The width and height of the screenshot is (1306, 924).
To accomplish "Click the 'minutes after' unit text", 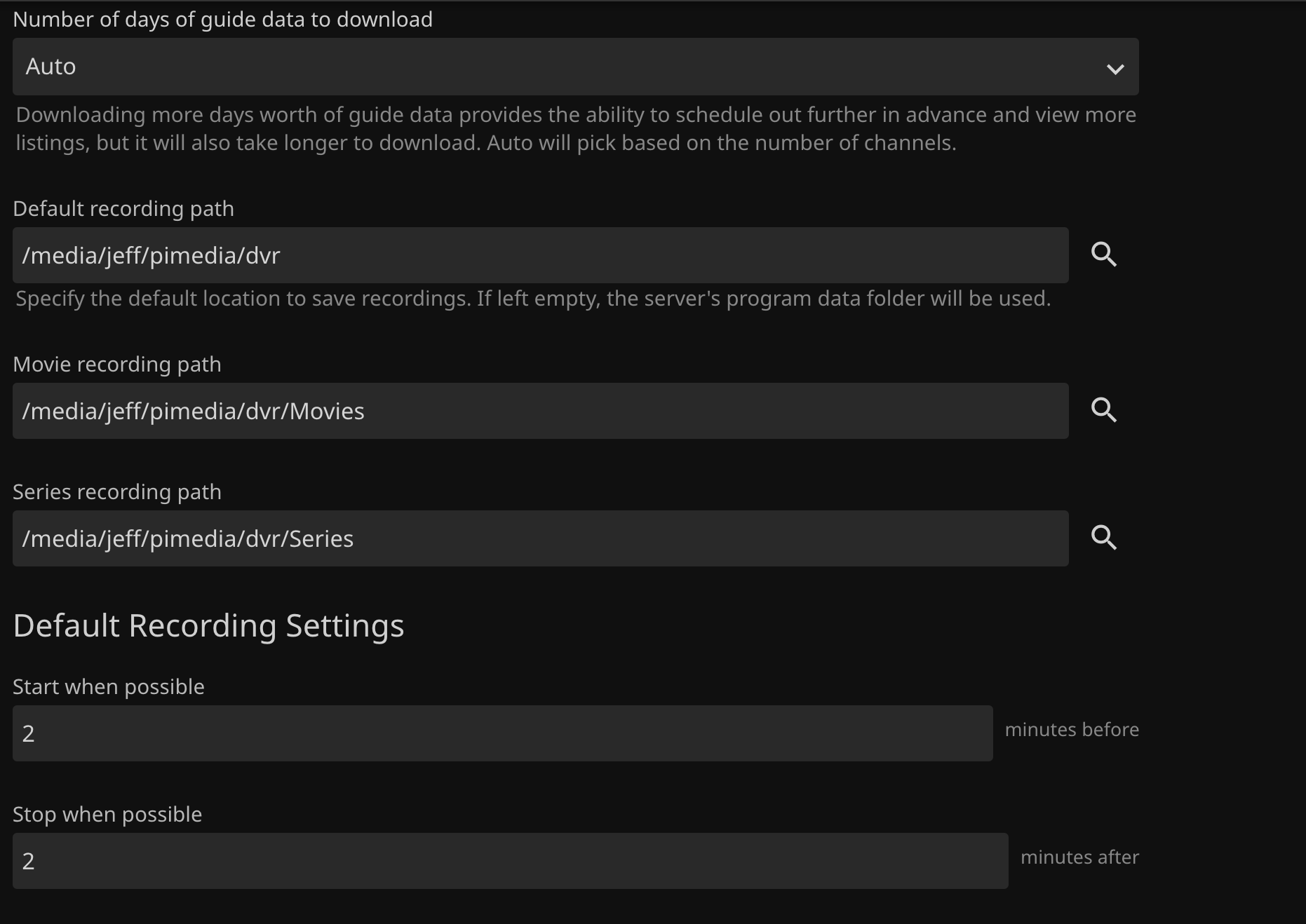I will coord(1079,857).
